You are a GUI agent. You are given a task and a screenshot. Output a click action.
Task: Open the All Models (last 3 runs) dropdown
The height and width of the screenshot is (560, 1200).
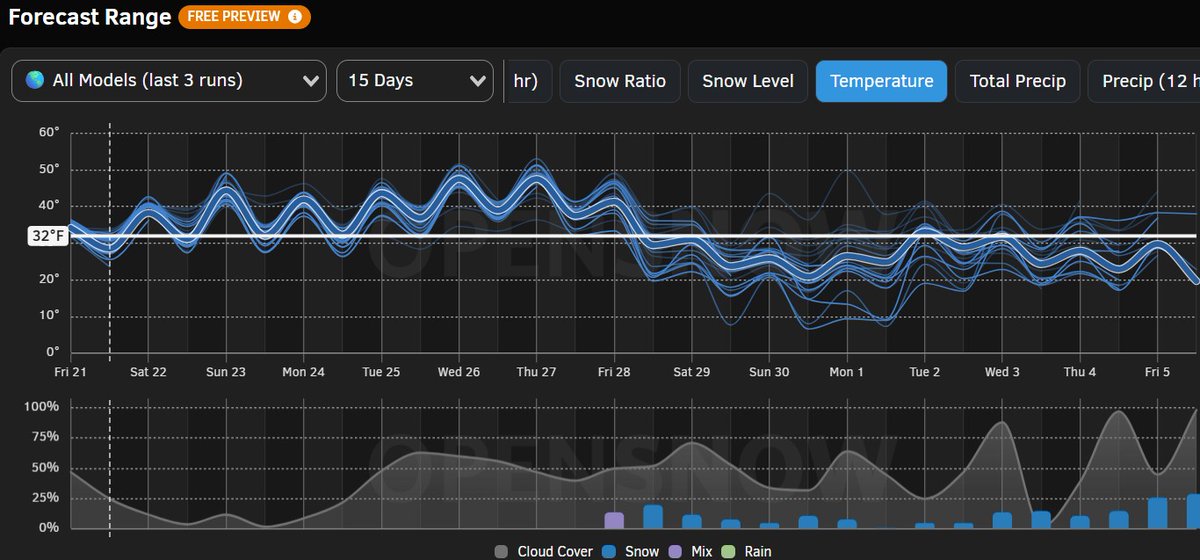pyautogui.click(x=169, y=81)
